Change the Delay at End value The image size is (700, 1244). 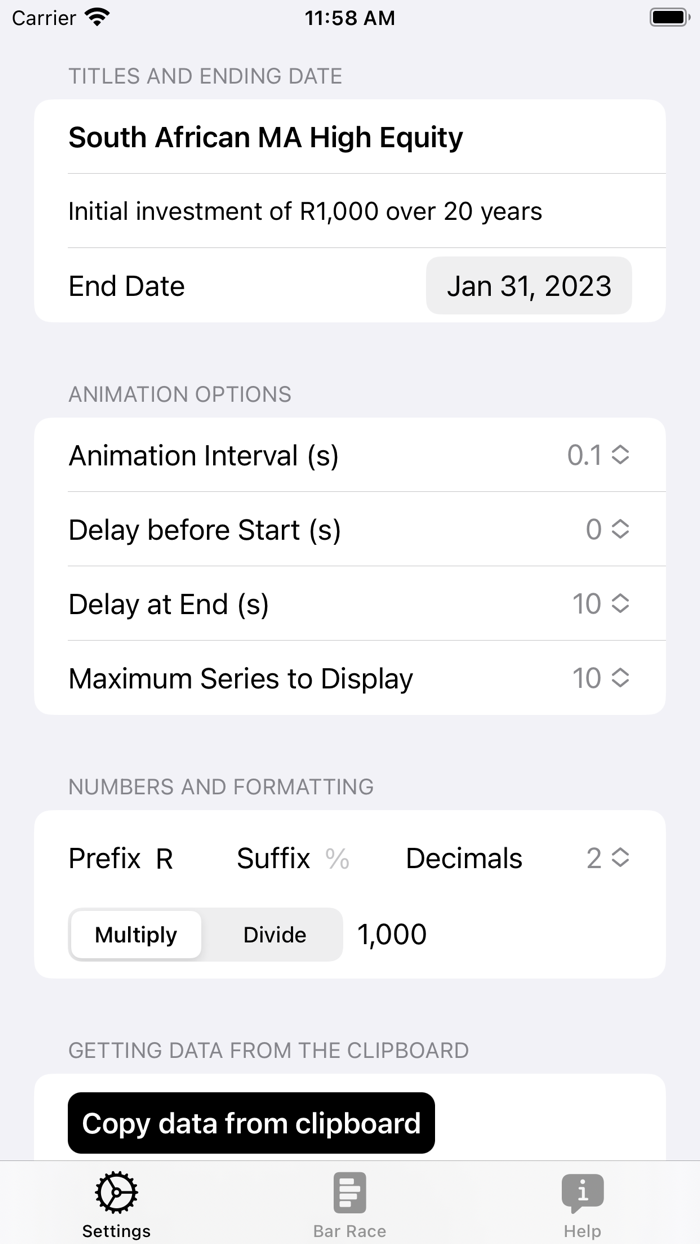click(600, 604)
